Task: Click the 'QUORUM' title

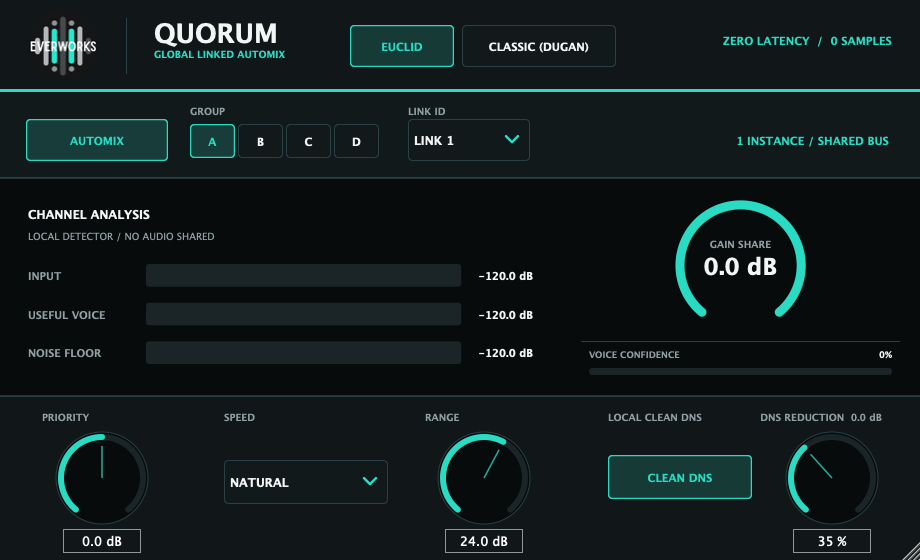Action: coord(215,33)
